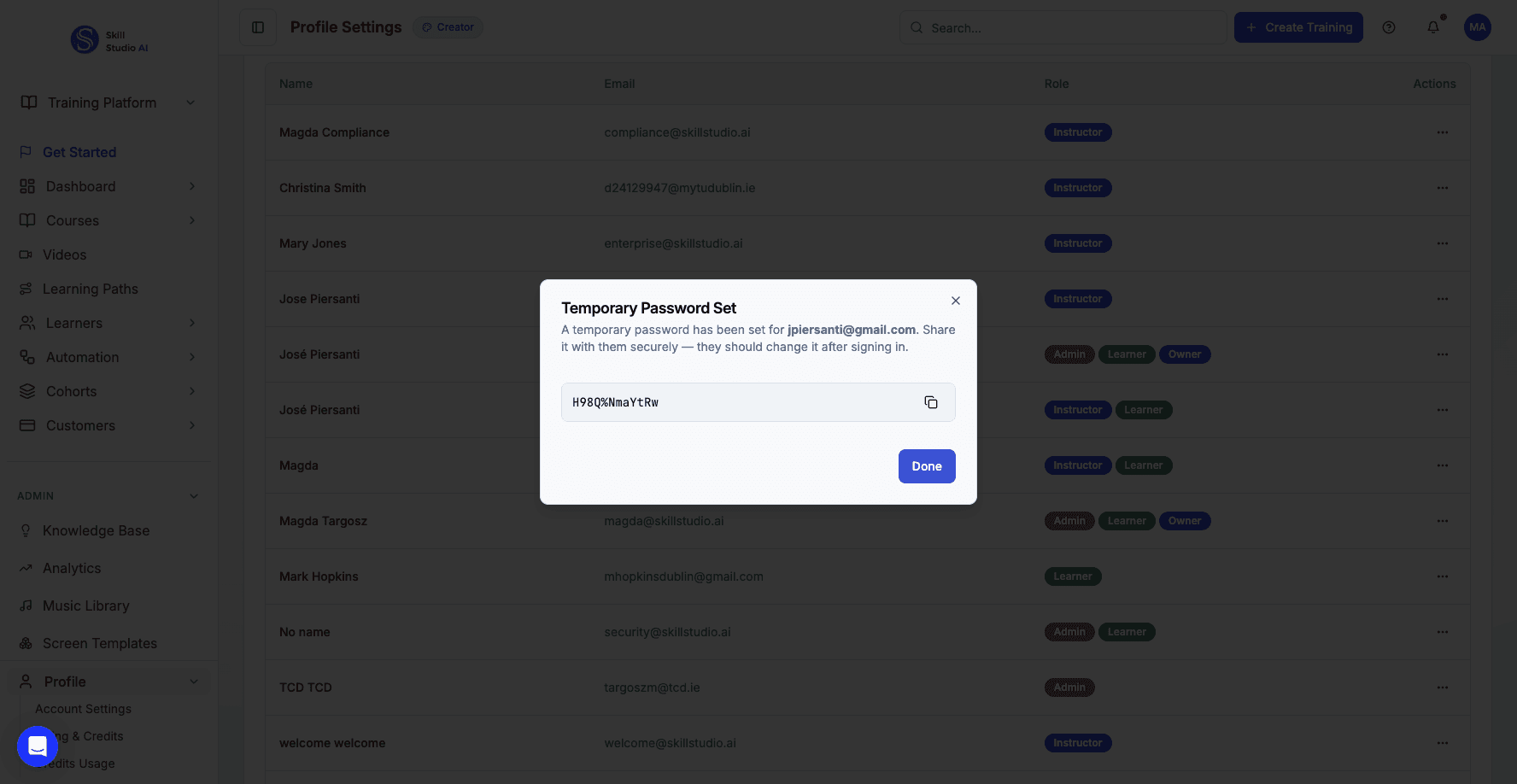1517x784 pixels.
Task: Open the MA user avatar menu
Action: [x=1478, y=27]
